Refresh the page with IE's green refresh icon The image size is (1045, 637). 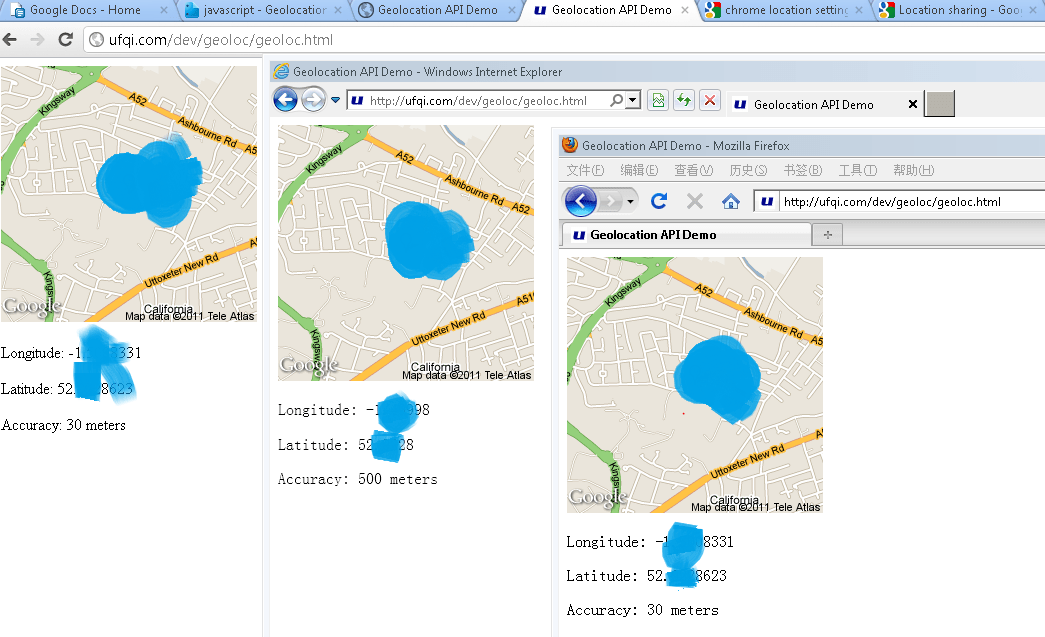click(x=683, y=100)
